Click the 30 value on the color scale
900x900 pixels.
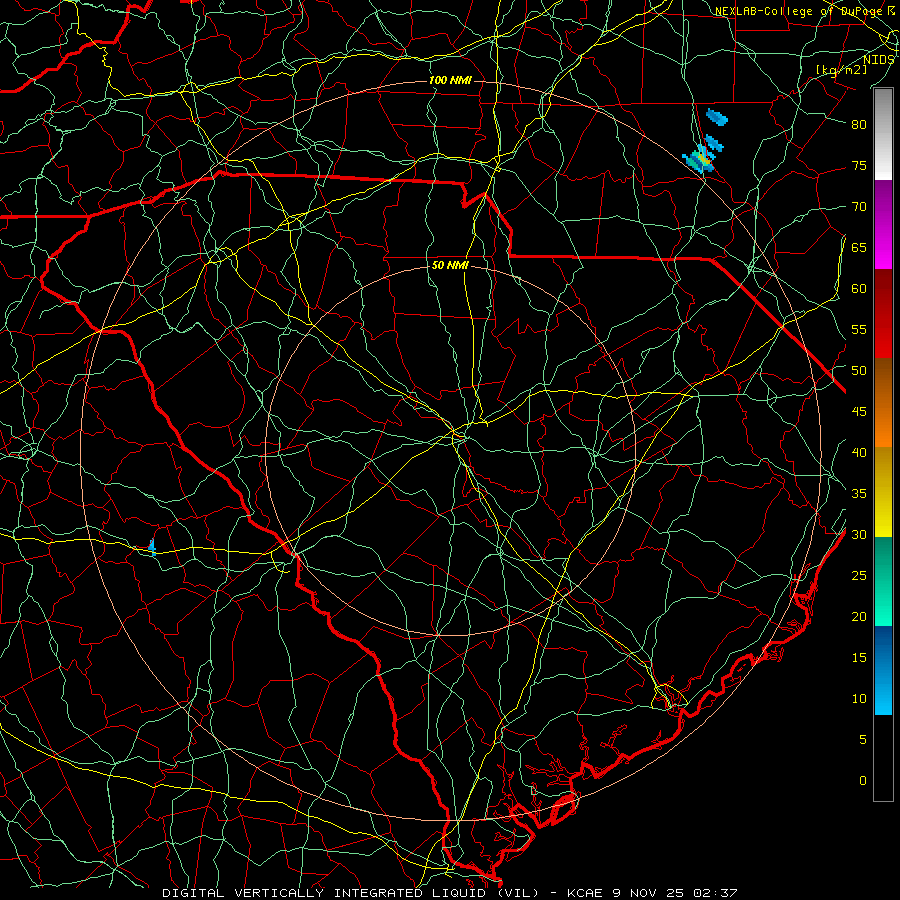(859, 535)
